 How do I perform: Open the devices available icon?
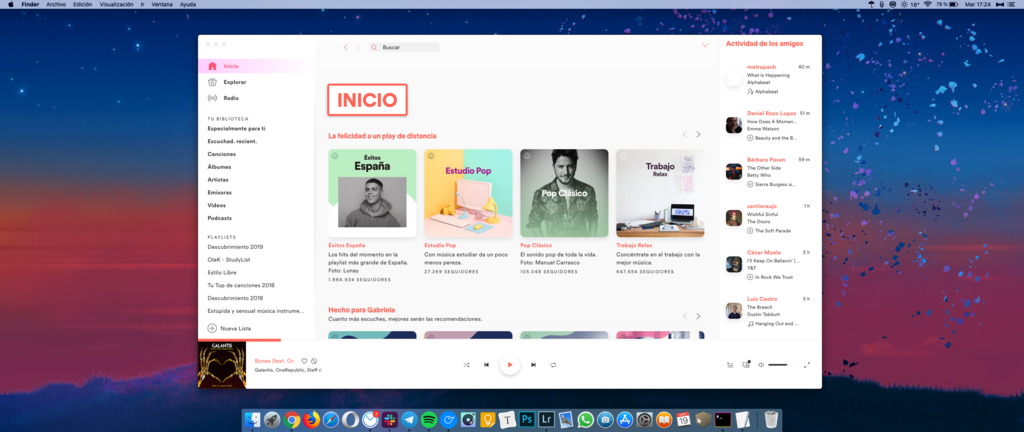pos(746,365)
